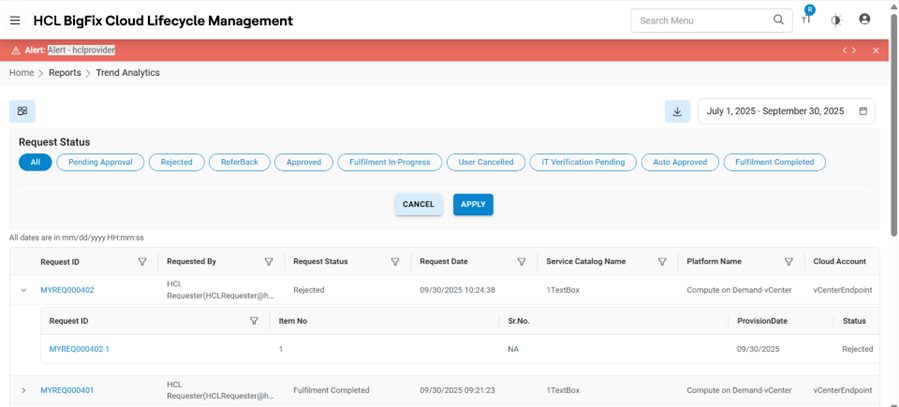Select the Fulfilment In-Progress status chip
This screenshot has height=407, width=899.
(x=390, y=162)
